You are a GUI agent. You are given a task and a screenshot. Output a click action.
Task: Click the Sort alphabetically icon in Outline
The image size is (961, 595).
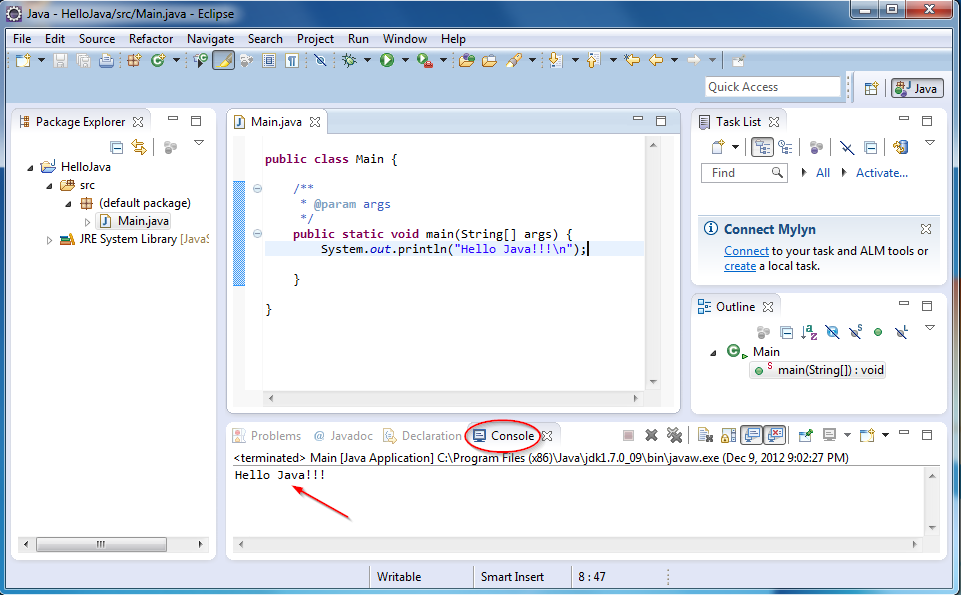point(809,332)
